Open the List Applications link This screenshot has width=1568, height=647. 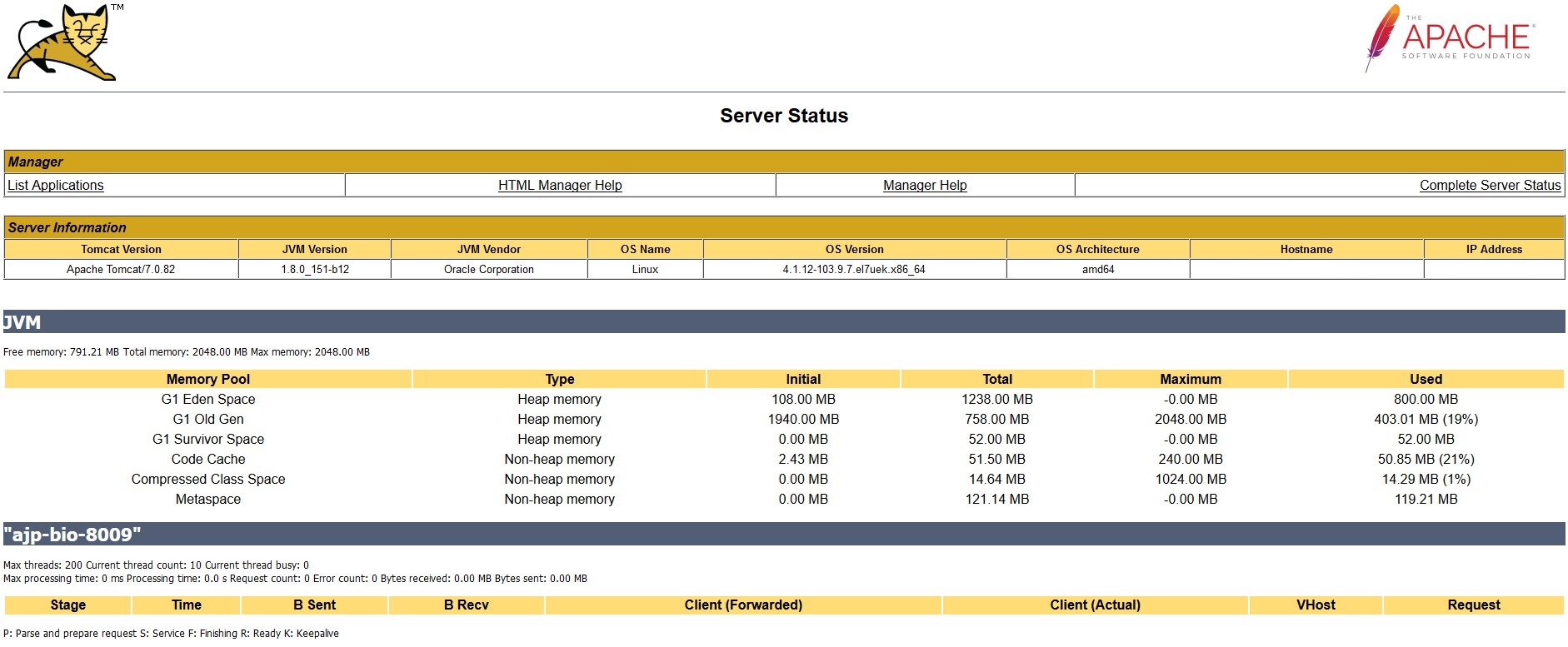56,185
